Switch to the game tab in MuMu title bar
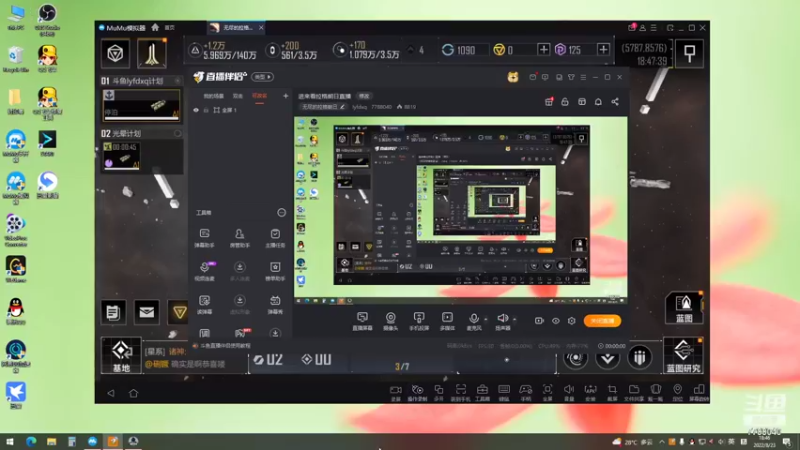Image resolution: width=800 pixels, height=450 pixels. pyautogui.click(x=236, y=28)
